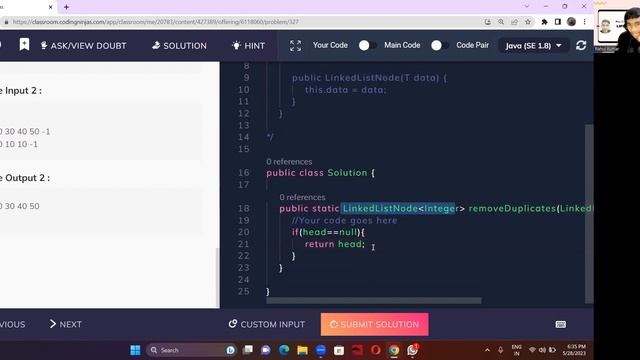Expand hidden system tray icons

click(x=487, y=350)
